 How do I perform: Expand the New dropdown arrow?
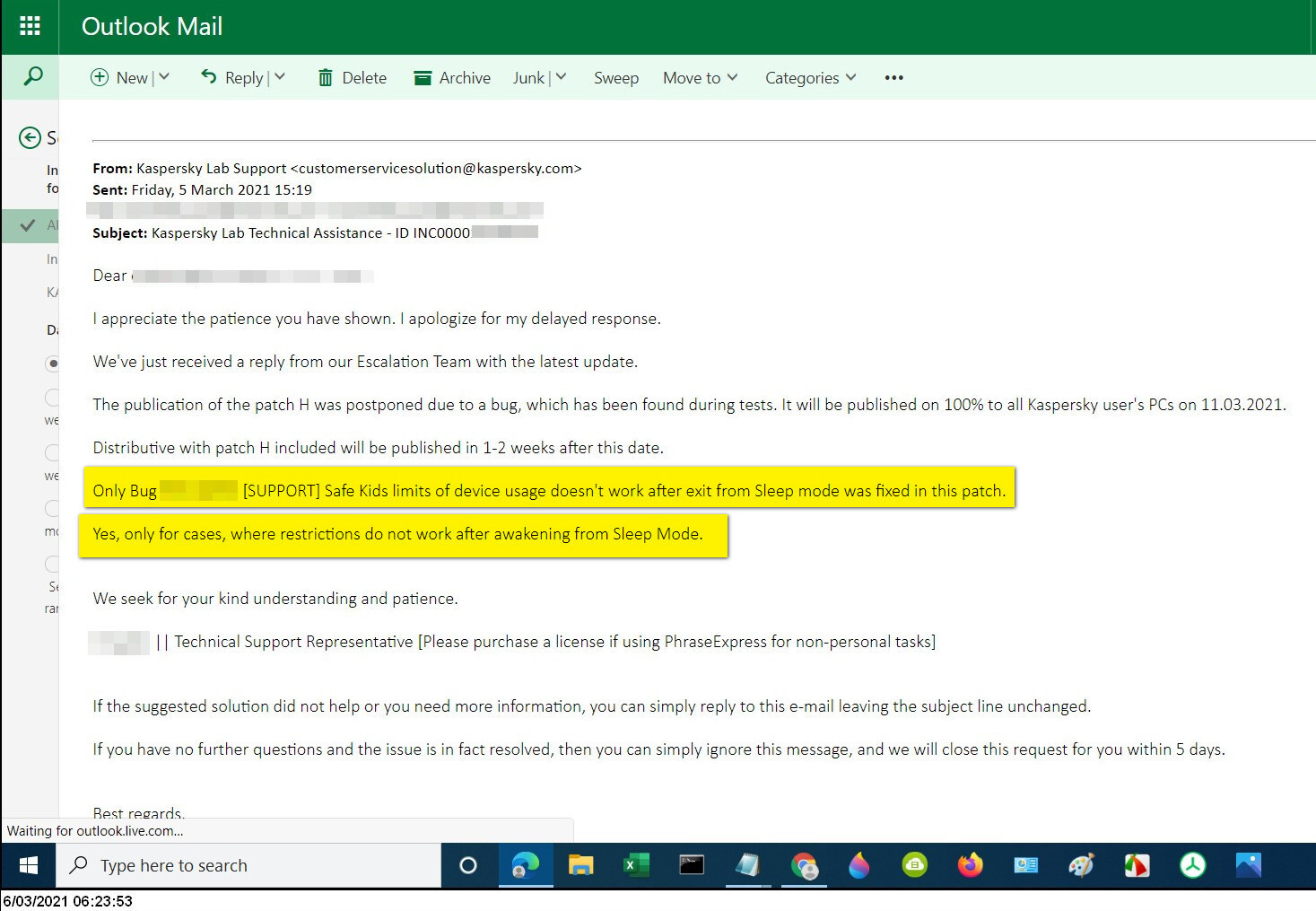tap(164, 77)
